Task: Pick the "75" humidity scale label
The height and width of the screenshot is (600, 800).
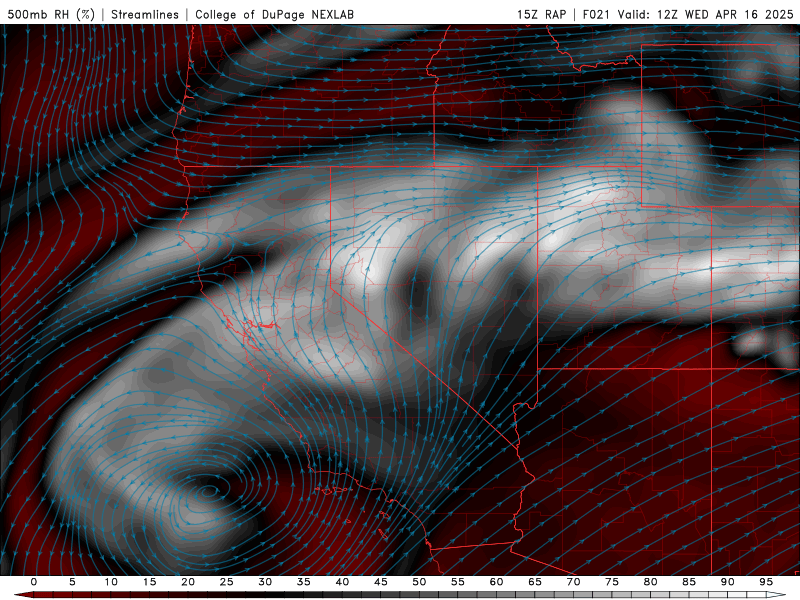Action: pyautogui.click(x=612, y=582)
